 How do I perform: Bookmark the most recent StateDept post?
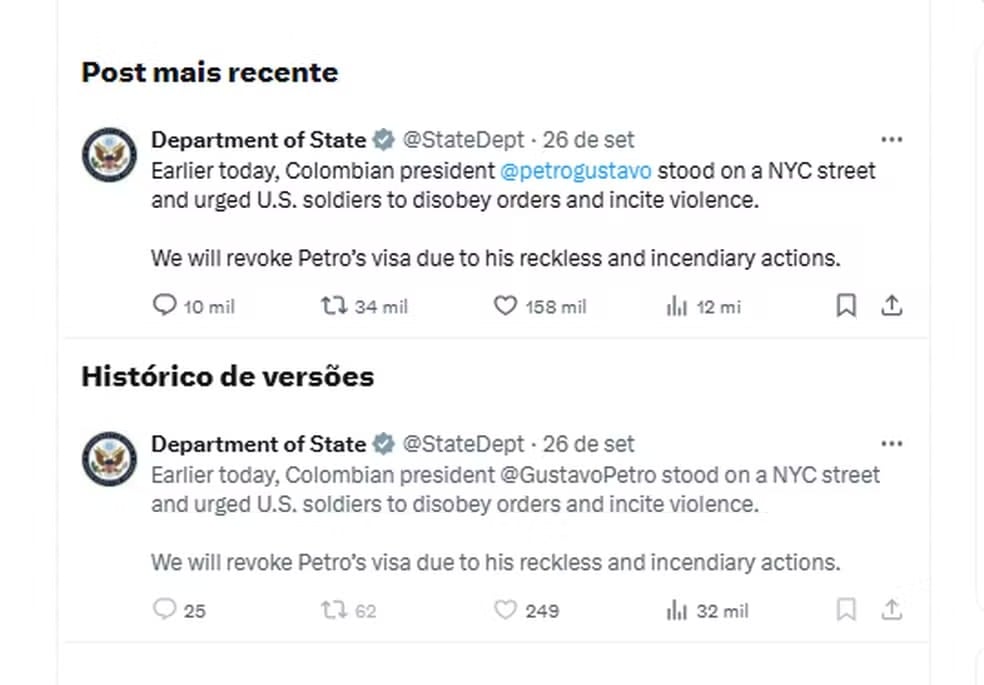[845, 306]
